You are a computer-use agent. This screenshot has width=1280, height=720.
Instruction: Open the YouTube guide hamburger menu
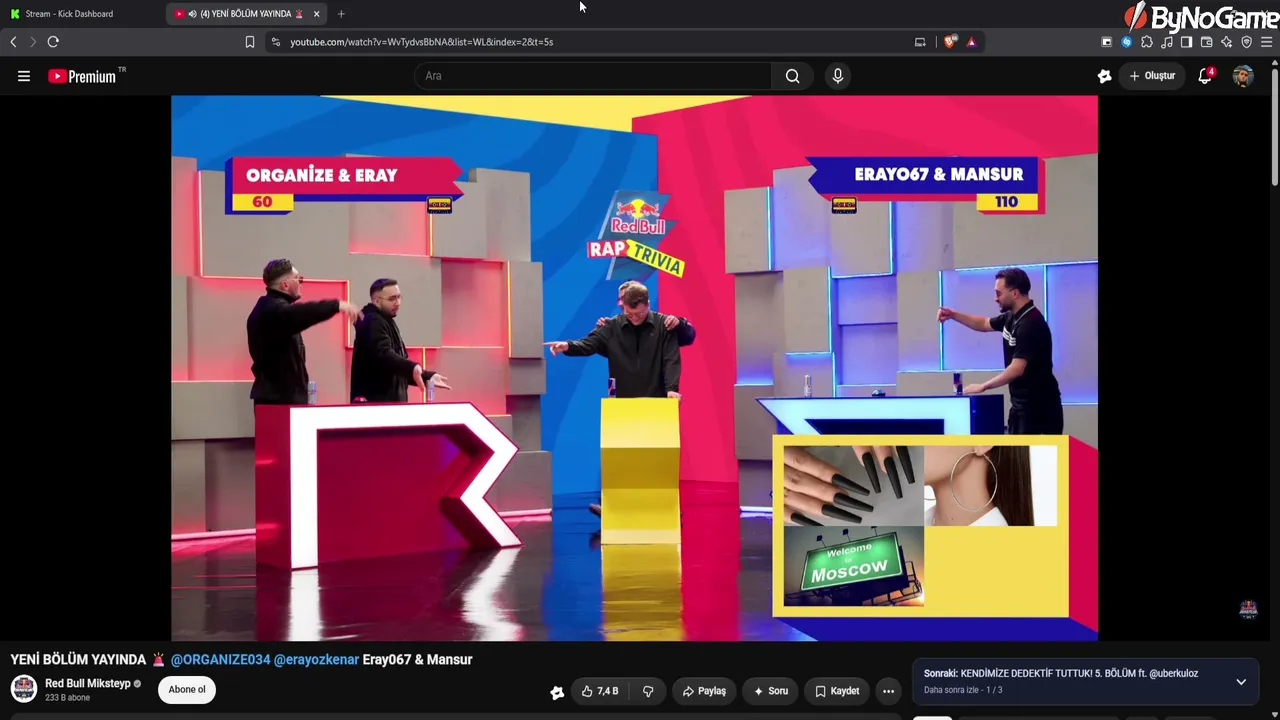pyautogui.click(x=24, y=76)
